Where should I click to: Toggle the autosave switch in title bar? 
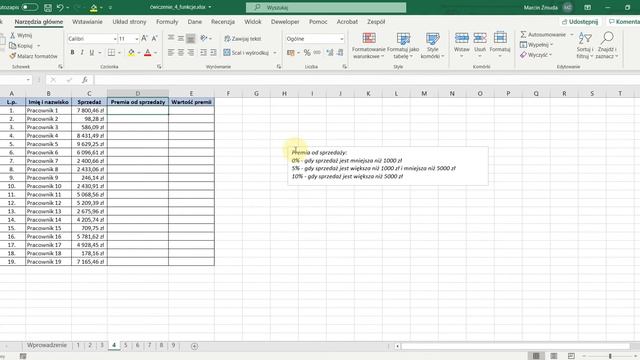(x=29, y=7)
